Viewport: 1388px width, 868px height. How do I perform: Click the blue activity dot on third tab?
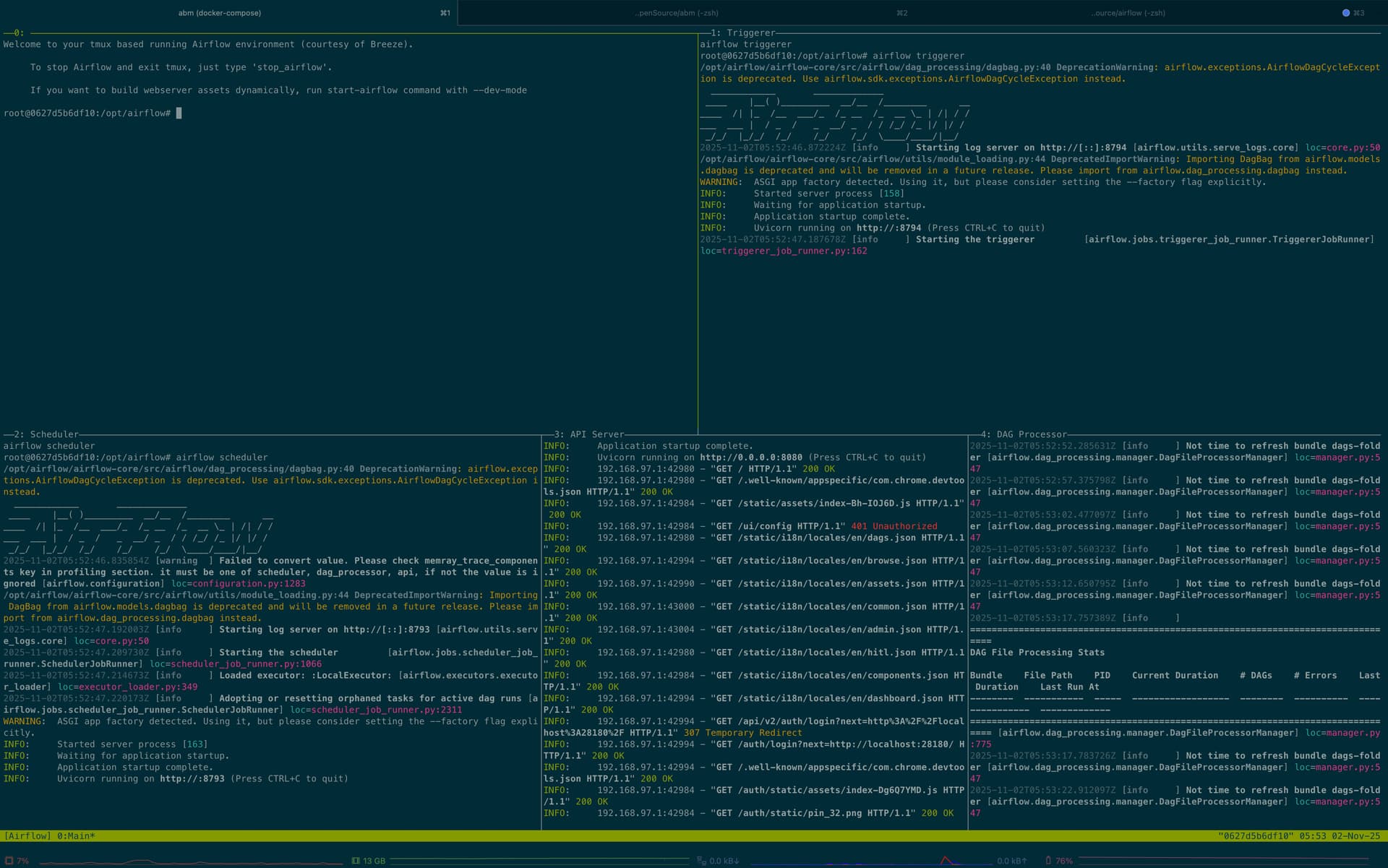click(x=1345, y=13)
